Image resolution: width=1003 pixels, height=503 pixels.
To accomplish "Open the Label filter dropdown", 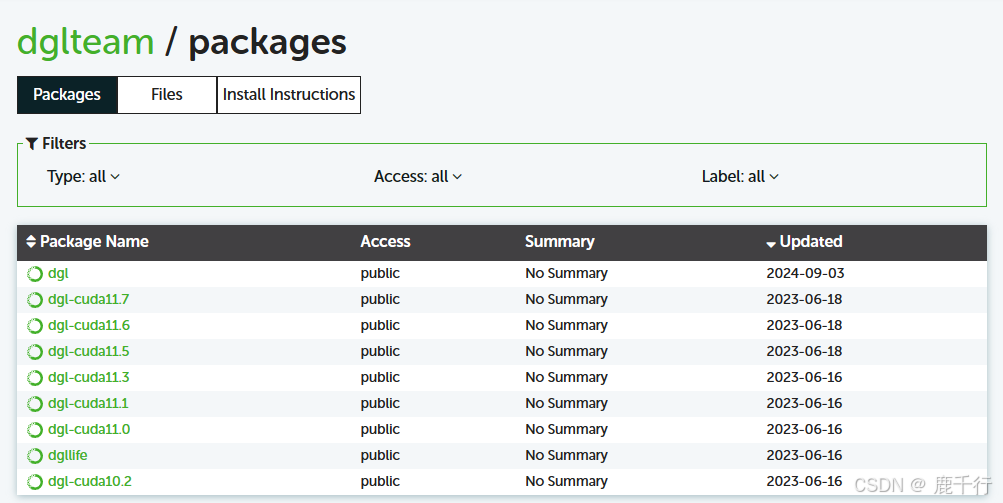I will [x=740, y=177].
